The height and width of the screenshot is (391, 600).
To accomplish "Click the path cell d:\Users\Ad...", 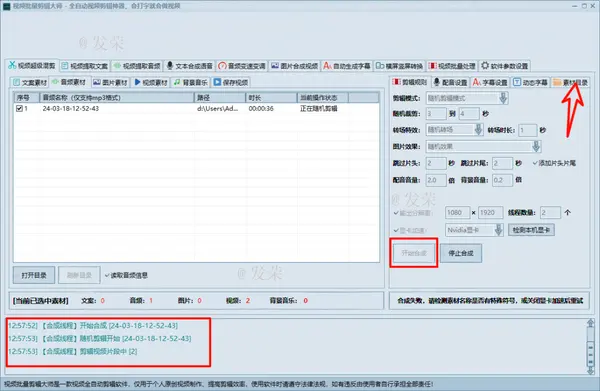I will click(218, 109).
